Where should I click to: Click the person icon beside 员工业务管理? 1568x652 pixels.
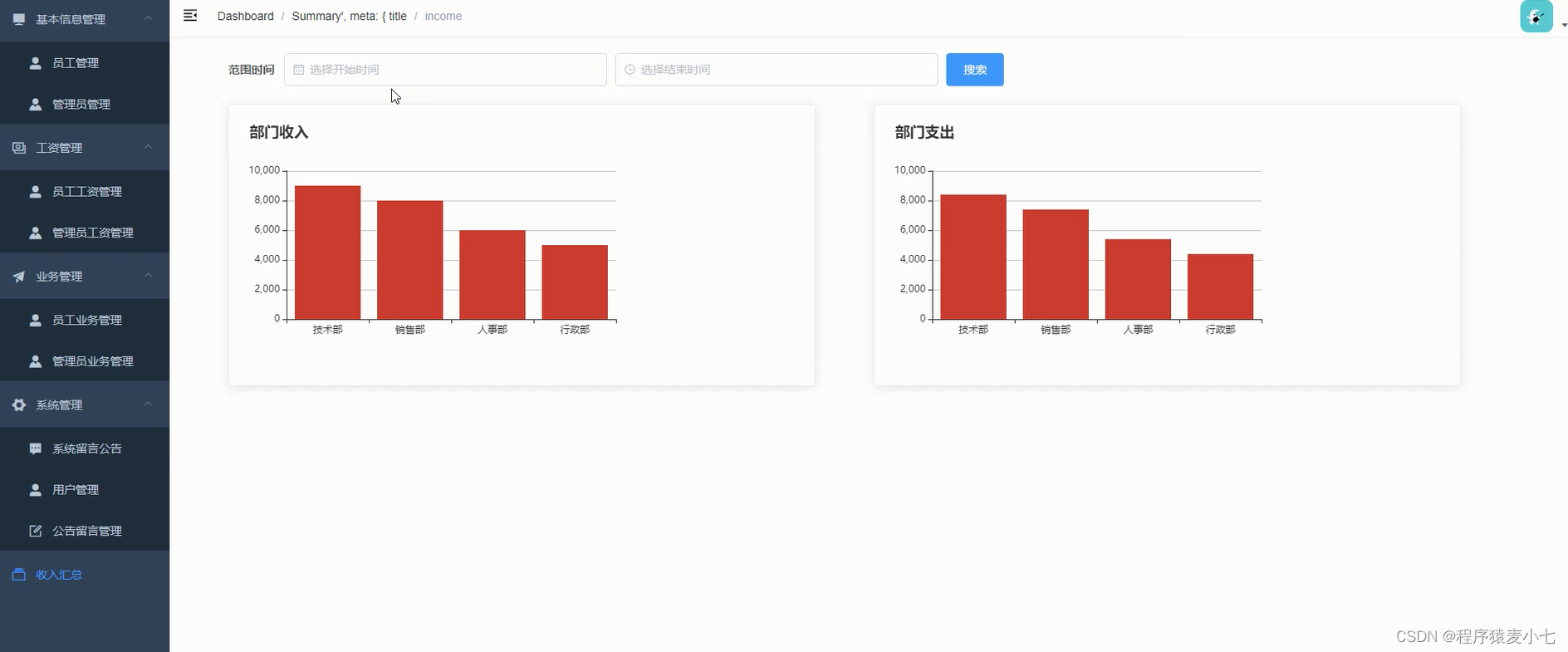[35, 320]
